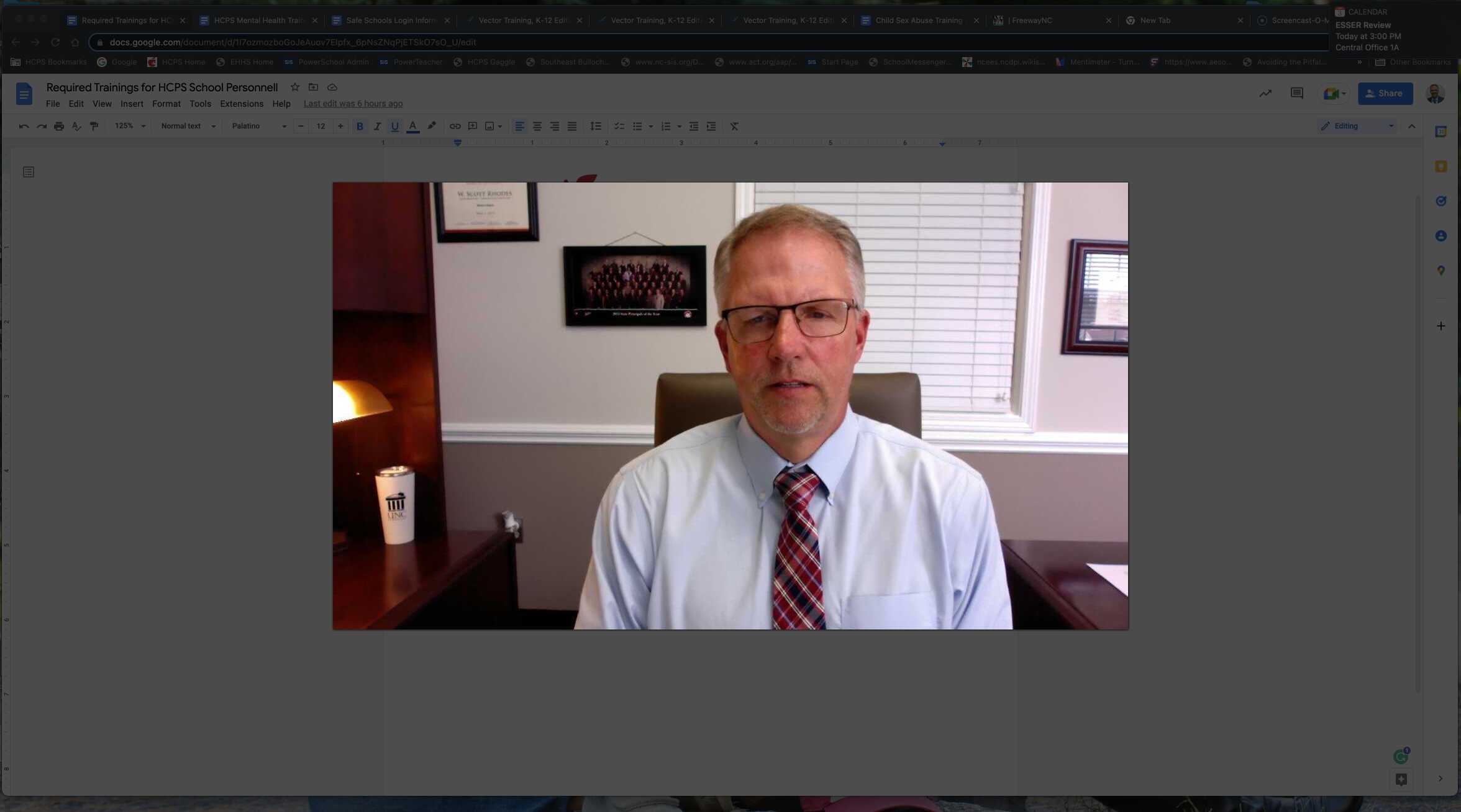Screen dimensions: 1461x812
Task: Open the Edit menu
Action: 76,104
